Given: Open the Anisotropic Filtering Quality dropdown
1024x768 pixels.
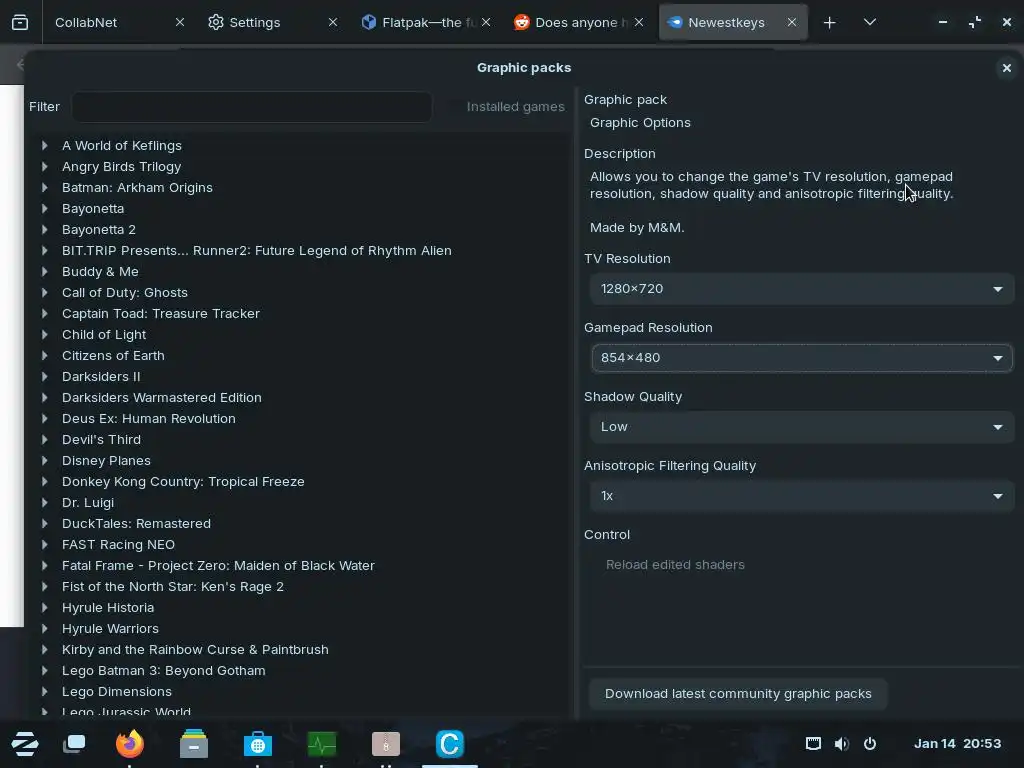Looking at the screenshot, I should pyautogui.click(x=801, y=496).
